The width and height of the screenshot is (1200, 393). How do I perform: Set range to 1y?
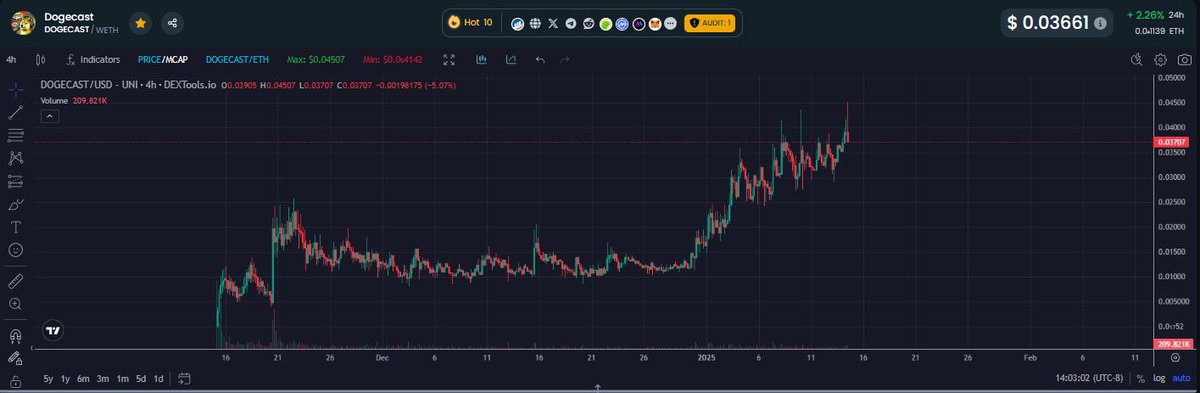(66, 379)
